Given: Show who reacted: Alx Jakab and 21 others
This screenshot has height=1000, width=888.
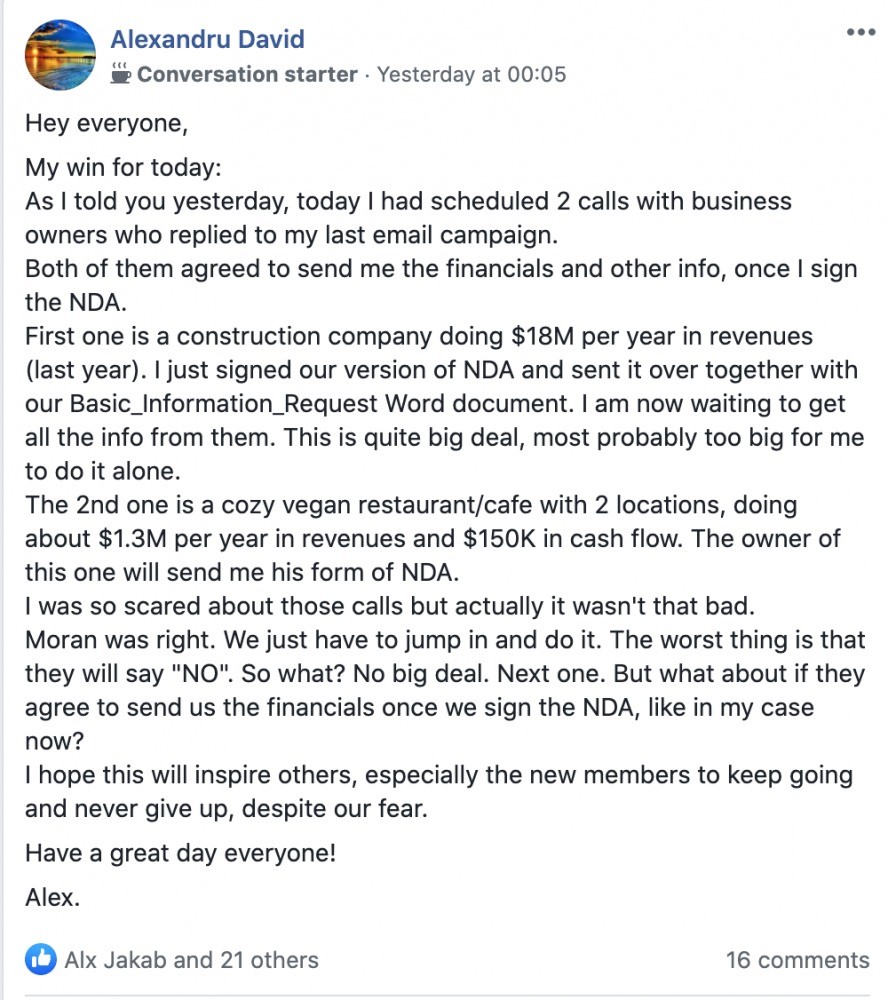Looking at the screenshot, I should pos(191,960).
